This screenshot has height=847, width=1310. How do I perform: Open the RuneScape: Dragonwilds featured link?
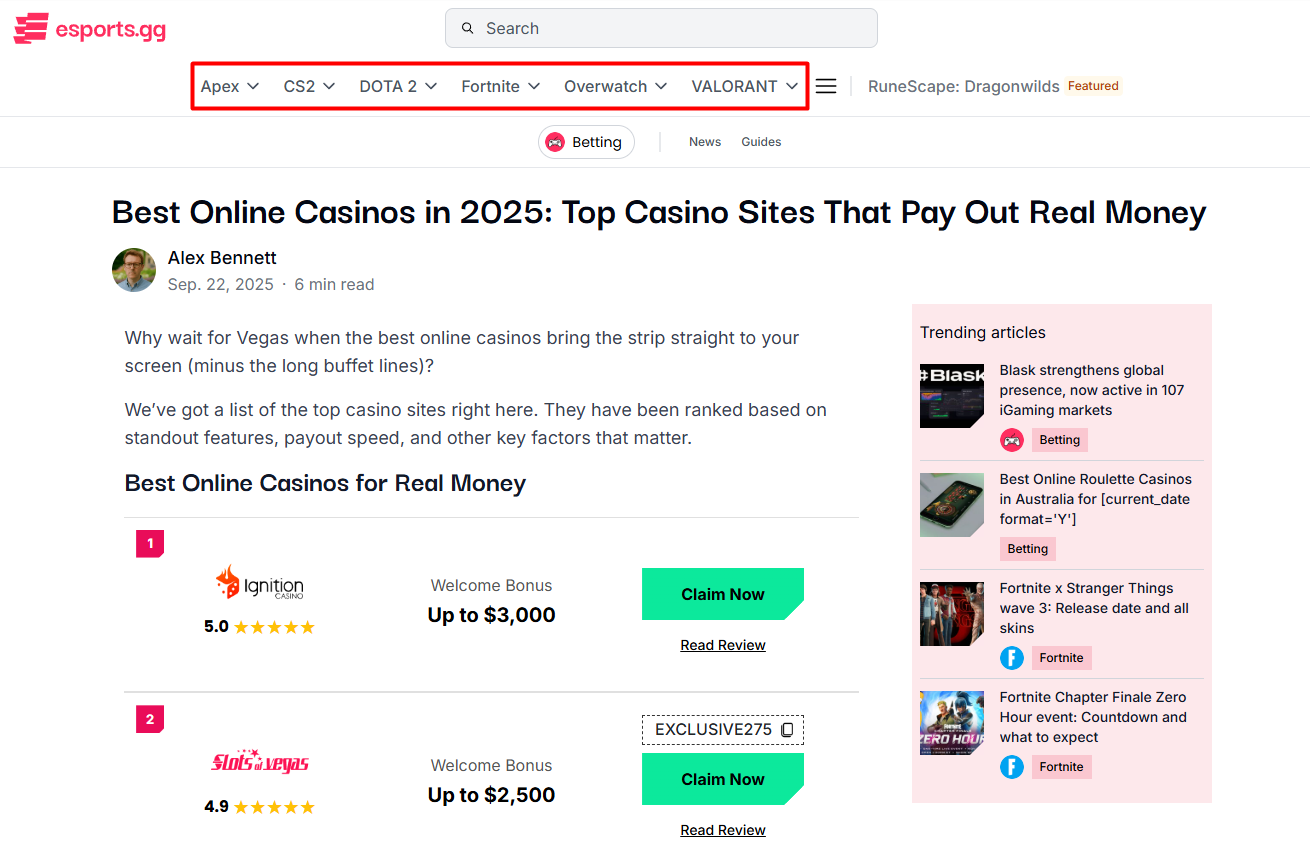963,86
